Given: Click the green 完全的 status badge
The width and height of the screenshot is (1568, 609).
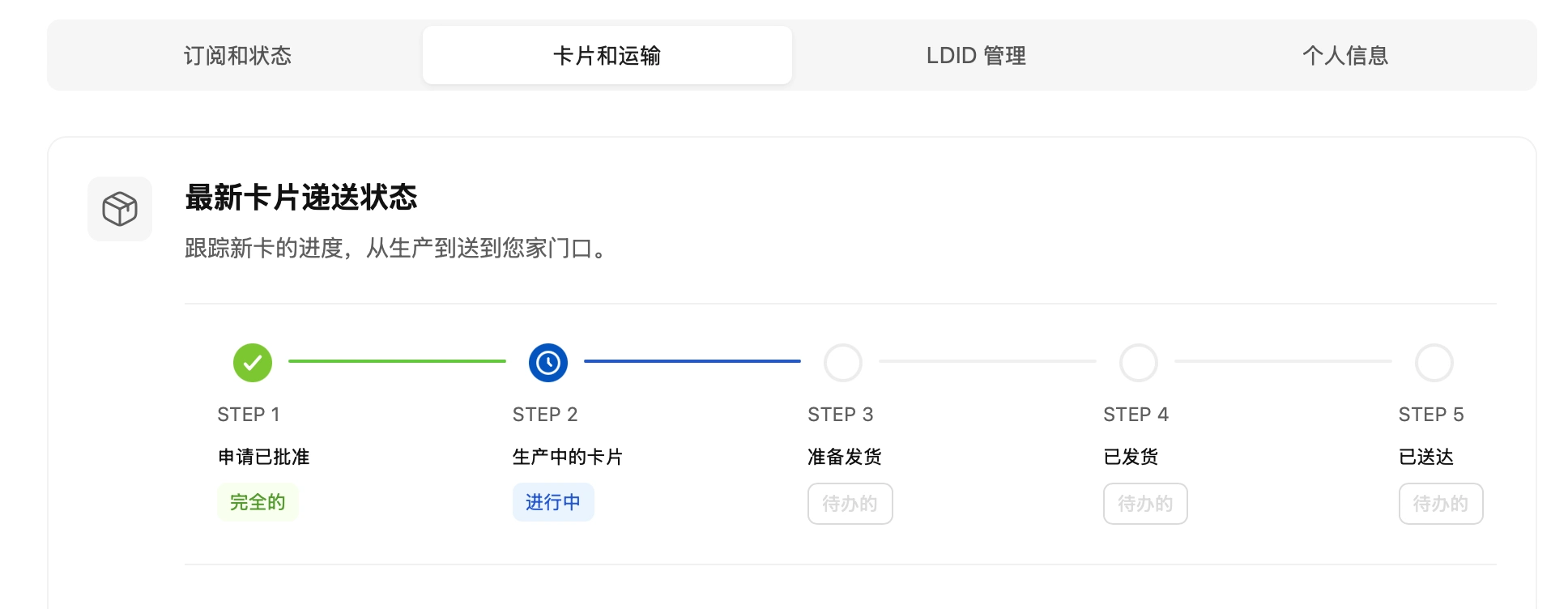Looking at the screenshot, I should 258,503.
